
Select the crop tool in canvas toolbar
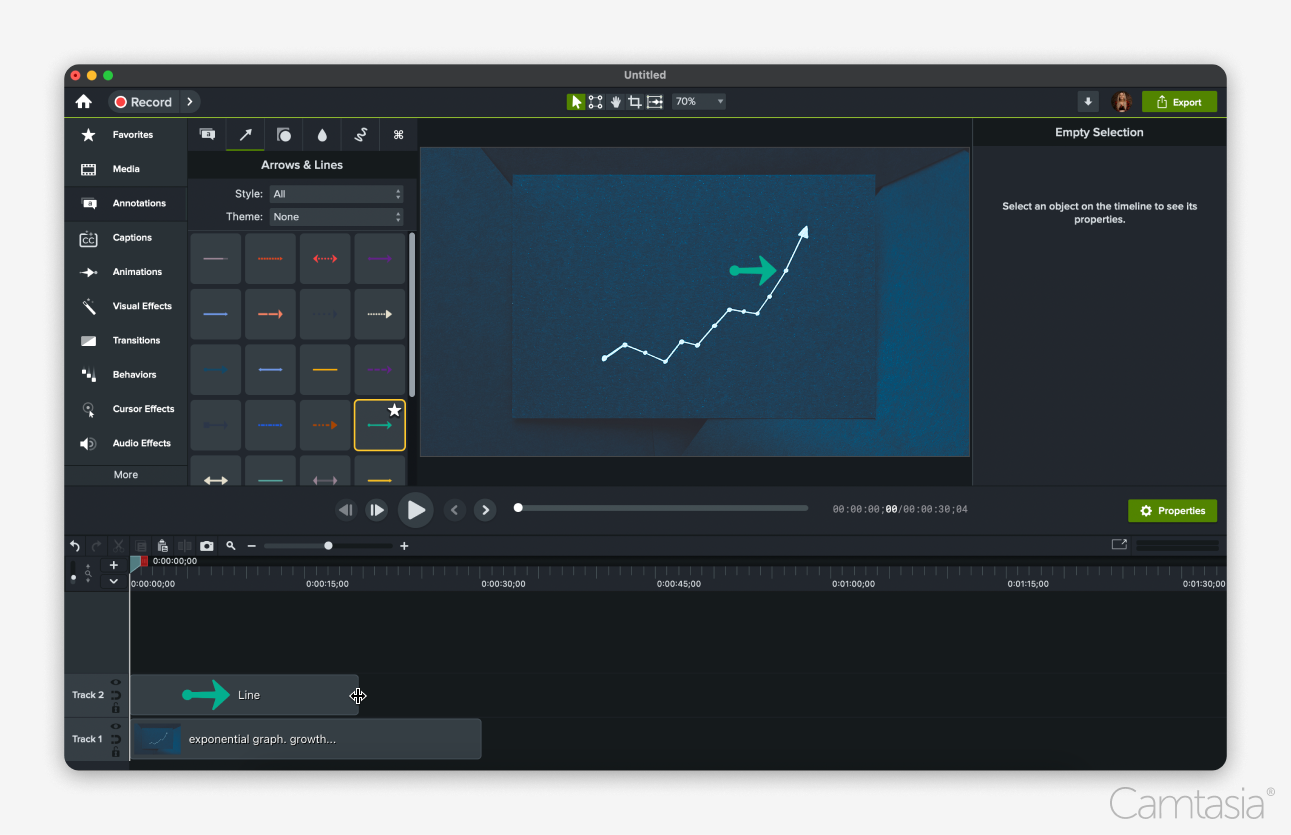pos(635,102)
